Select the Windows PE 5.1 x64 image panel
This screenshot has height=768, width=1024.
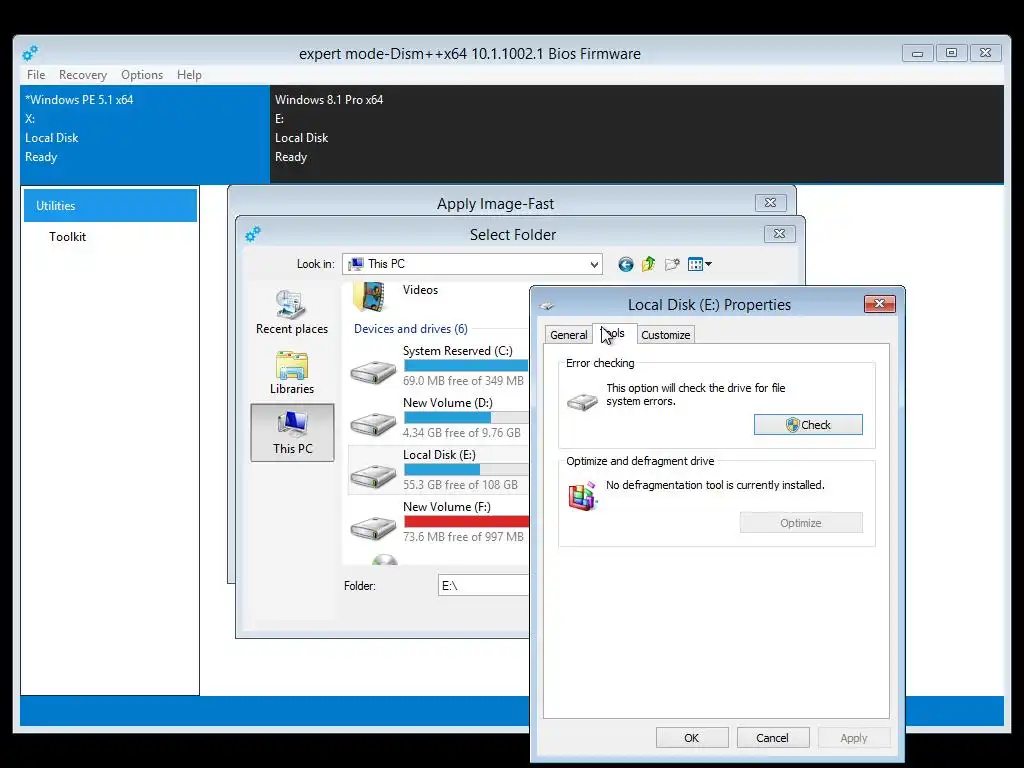(x=145, y=134)
